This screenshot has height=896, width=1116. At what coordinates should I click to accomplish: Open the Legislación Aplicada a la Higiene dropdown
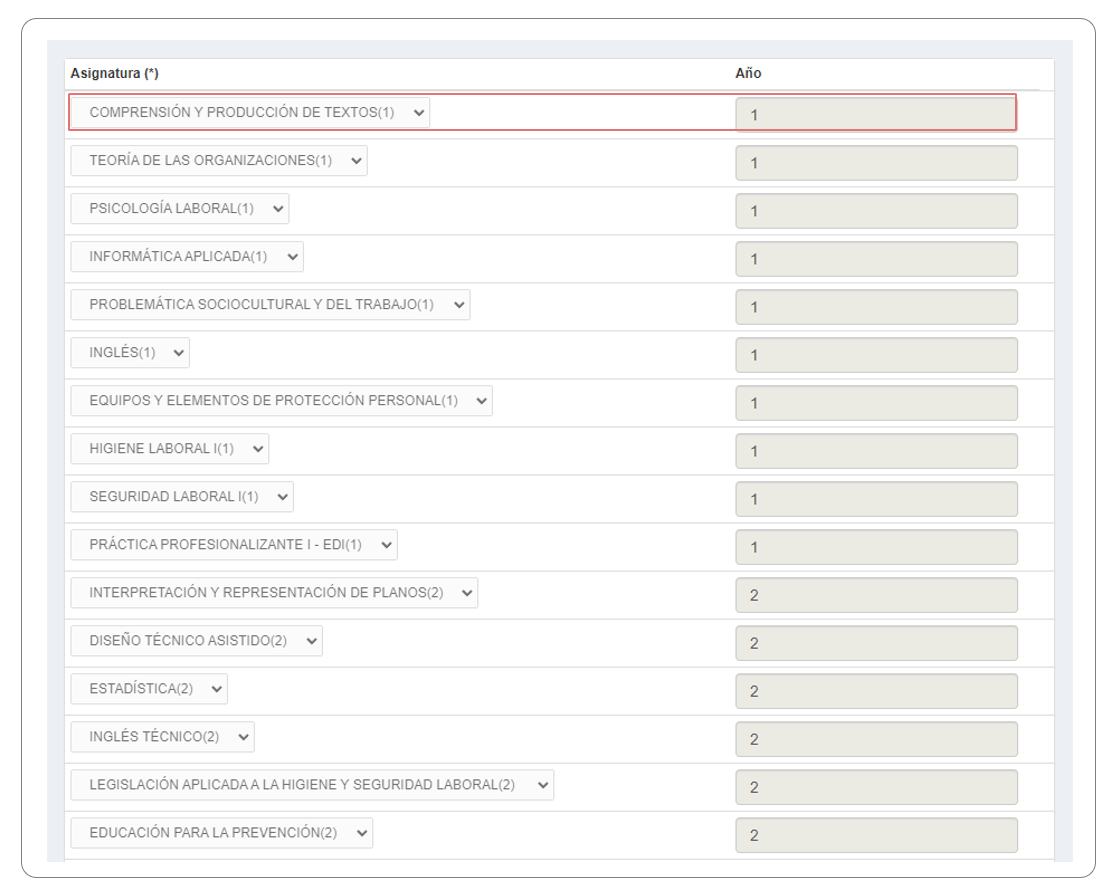[x=312, y=785]
